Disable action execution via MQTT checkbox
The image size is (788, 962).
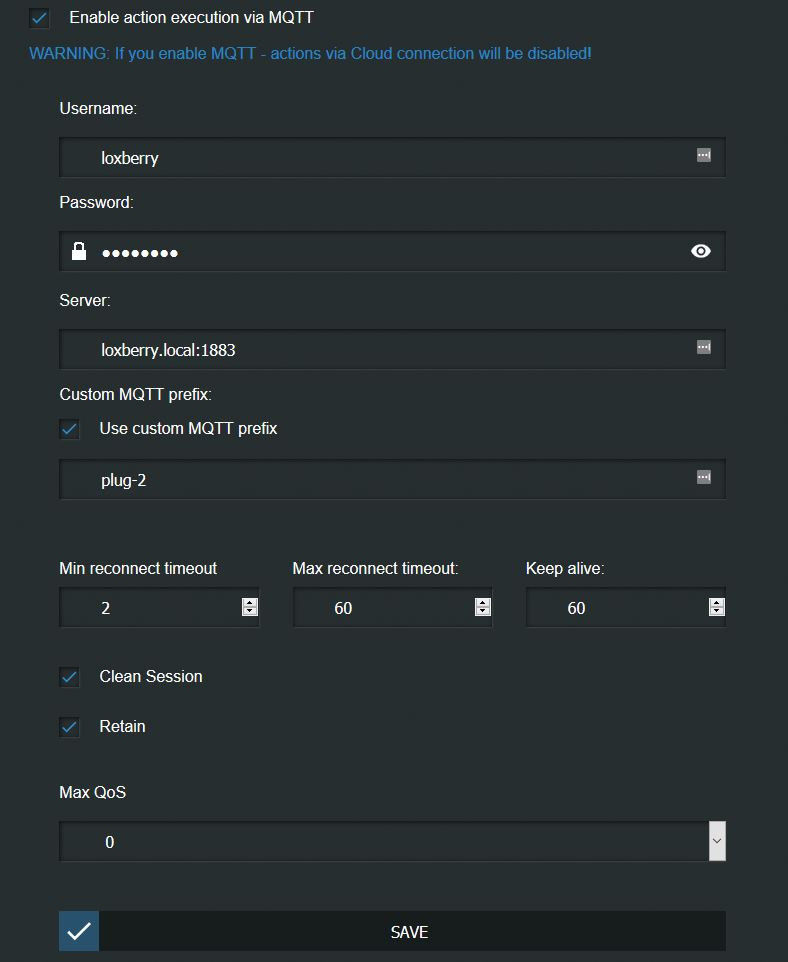tap(39, 18)
